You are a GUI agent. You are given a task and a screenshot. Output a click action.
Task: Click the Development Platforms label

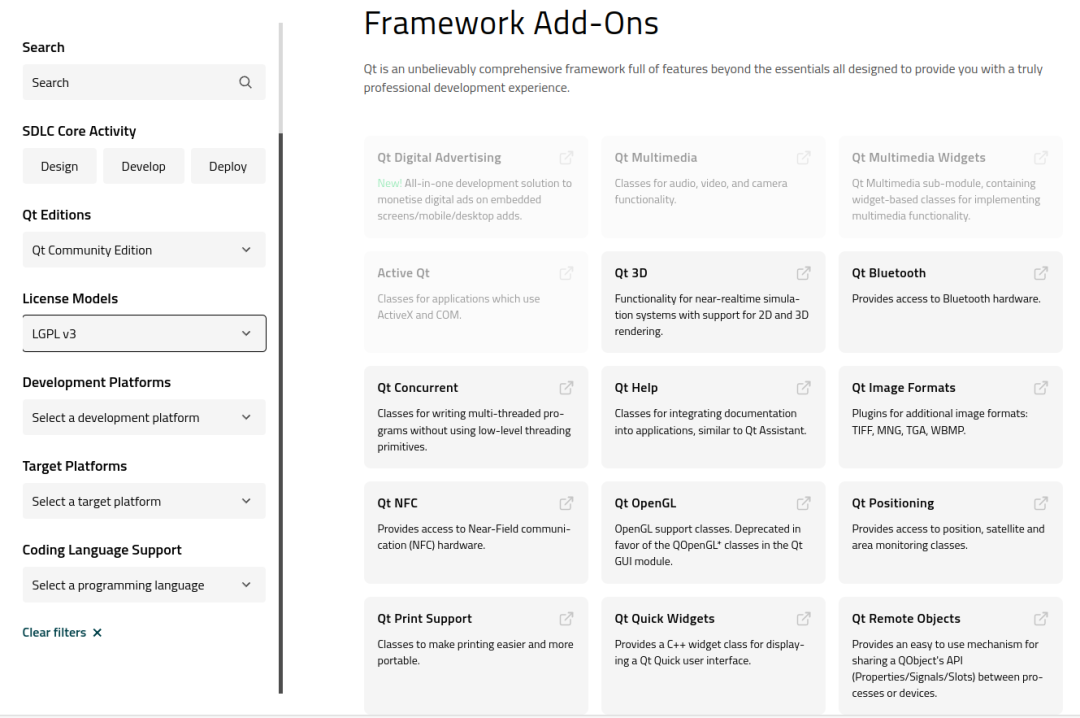(96, 382)
